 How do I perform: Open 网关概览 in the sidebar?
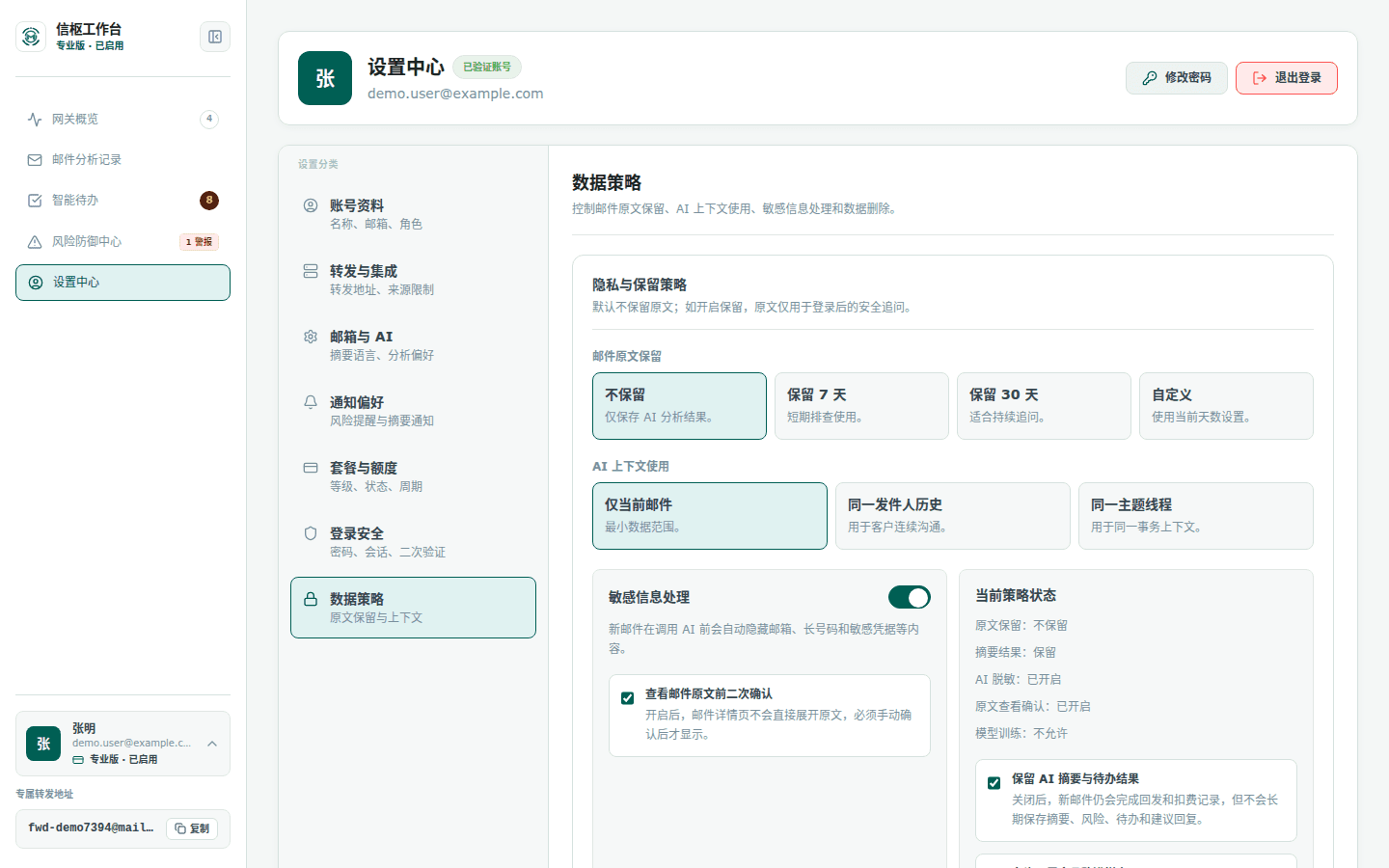123,120
